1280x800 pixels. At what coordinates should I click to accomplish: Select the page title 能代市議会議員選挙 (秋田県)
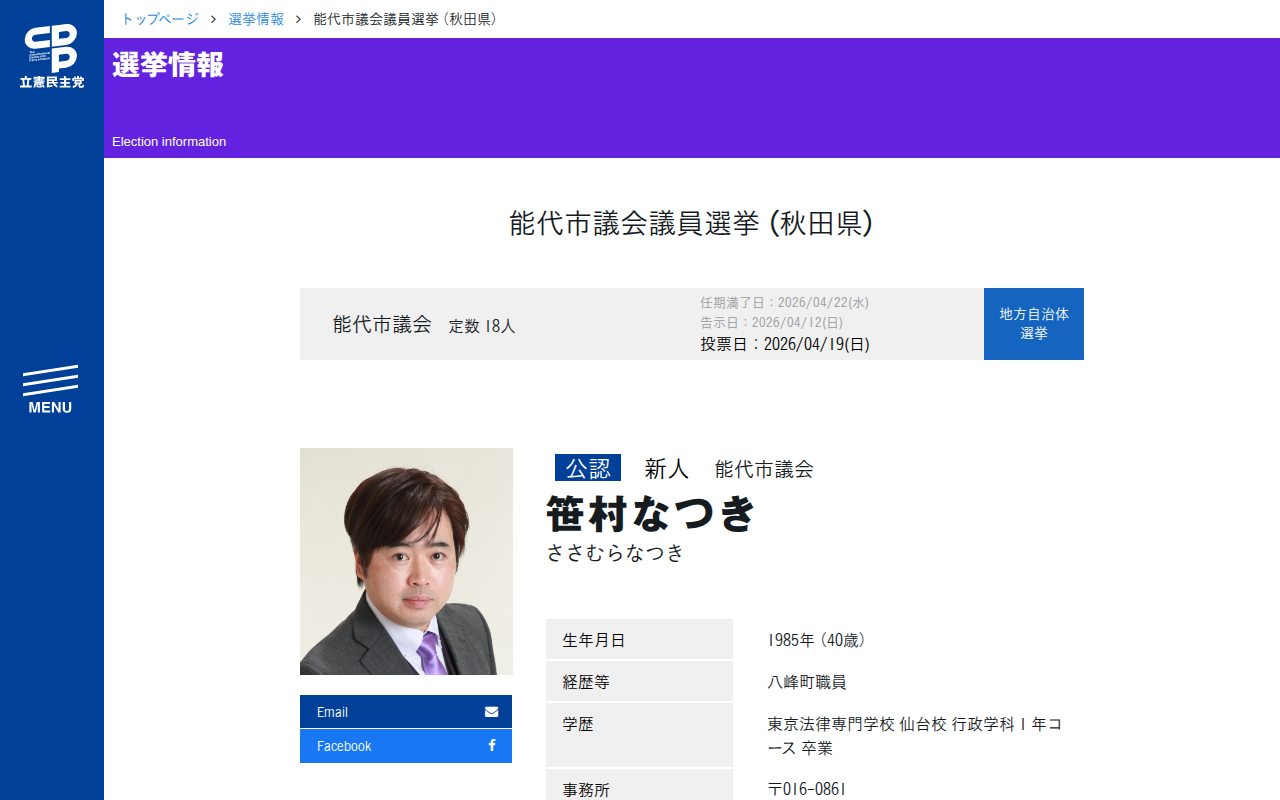click(692, 223)
